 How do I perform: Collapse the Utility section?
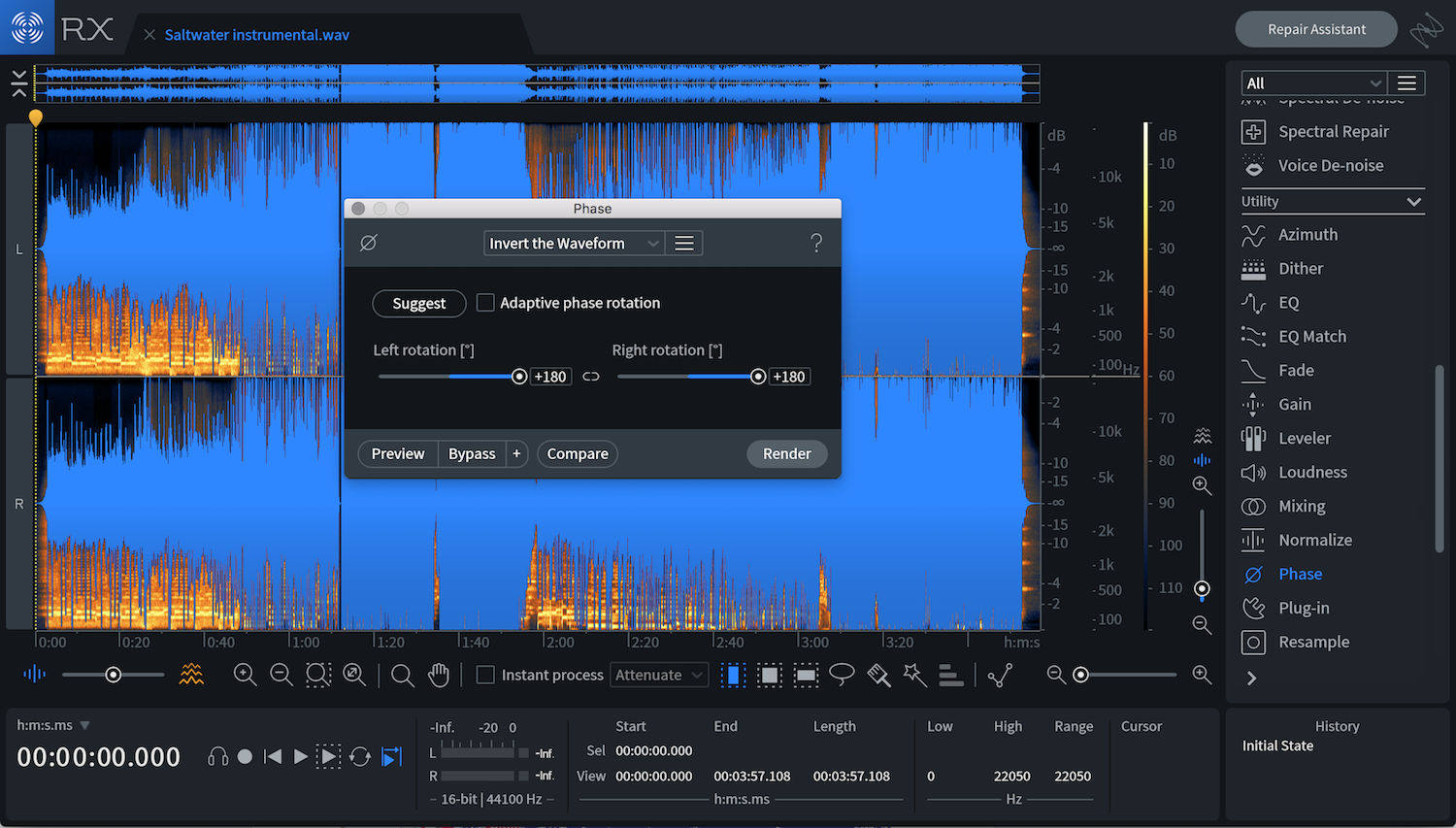(1413, 202)
